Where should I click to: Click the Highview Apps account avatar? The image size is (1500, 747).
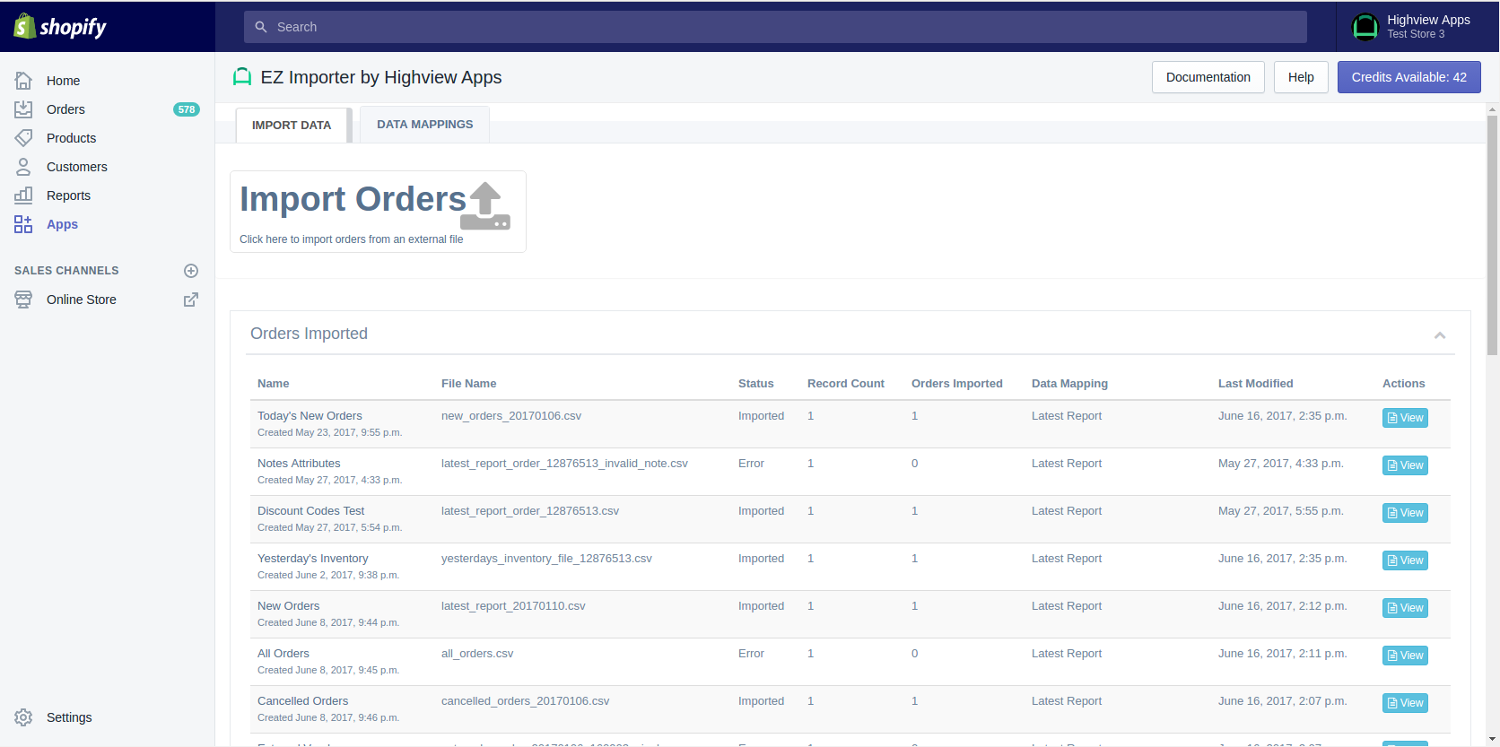pos(1365,26)
